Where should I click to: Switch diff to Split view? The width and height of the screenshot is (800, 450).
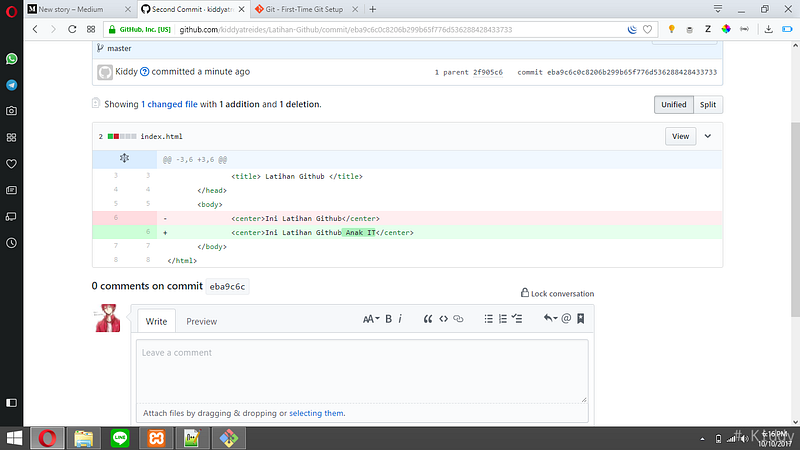tap(708, 105)
